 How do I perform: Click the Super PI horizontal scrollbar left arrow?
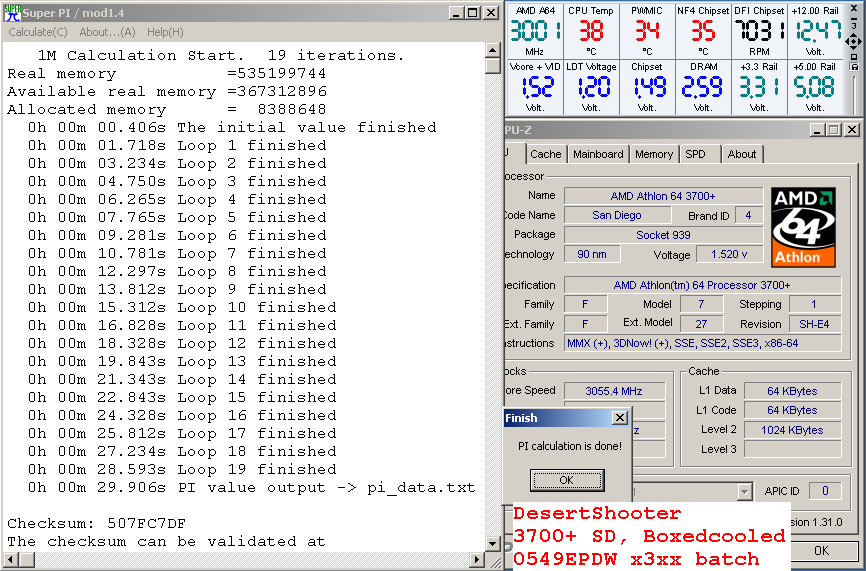[x=10, y=560]
